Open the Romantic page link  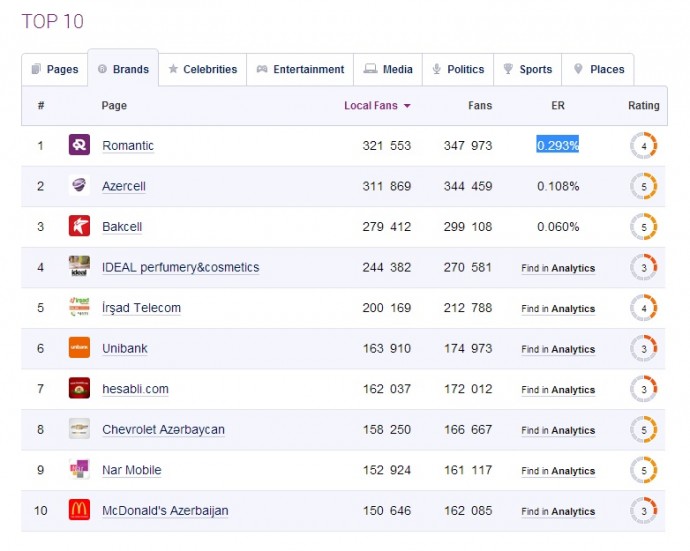tap(128, 146)
